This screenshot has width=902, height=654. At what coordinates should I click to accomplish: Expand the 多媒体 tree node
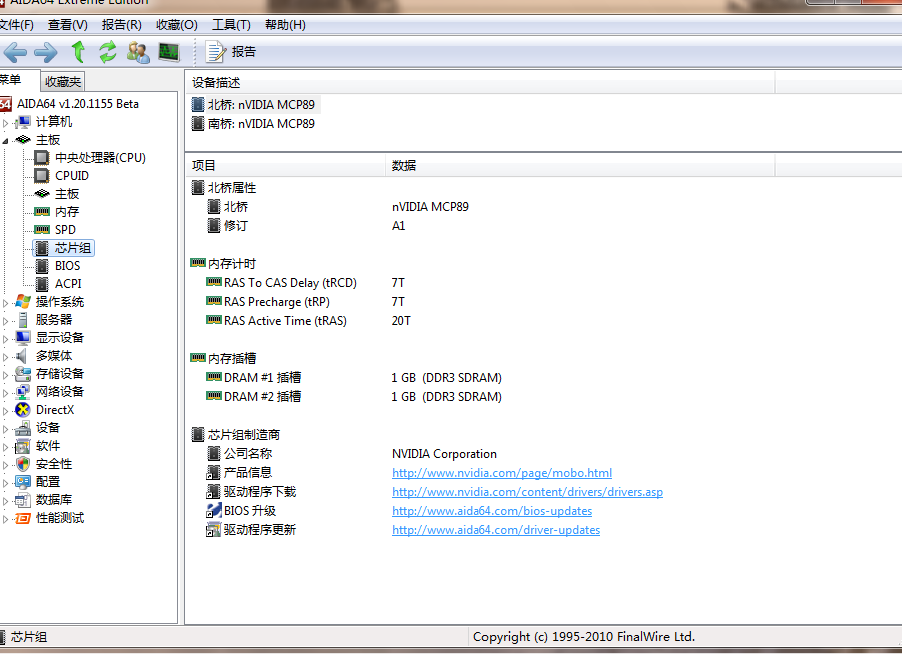tap(6, 357)
